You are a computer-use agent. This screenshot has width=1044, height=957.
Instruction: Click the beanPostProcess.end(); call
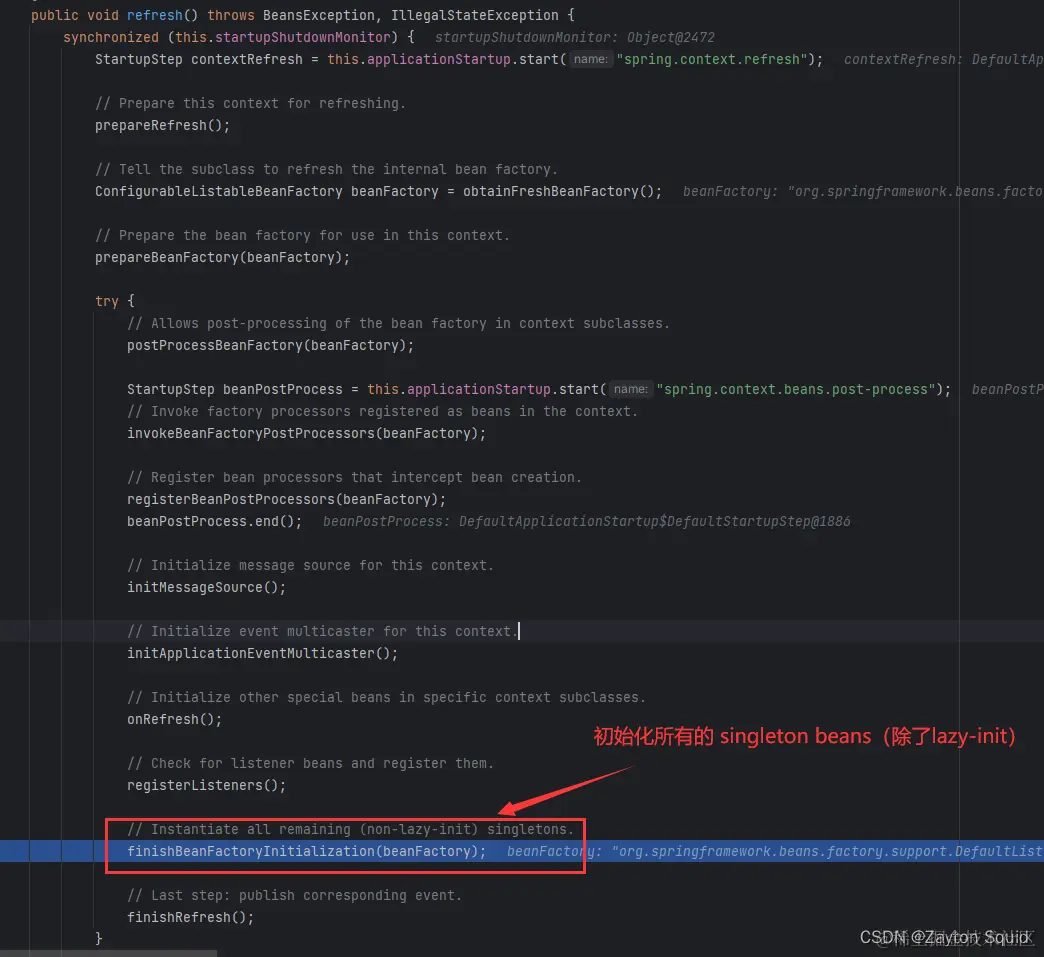(214, 521)
